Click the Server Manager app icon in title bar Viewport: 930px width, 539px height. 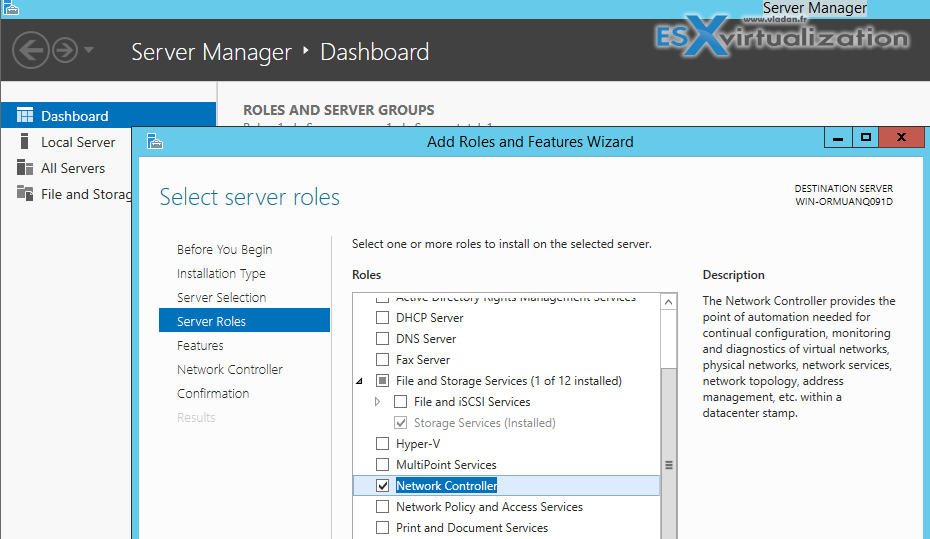11,8
